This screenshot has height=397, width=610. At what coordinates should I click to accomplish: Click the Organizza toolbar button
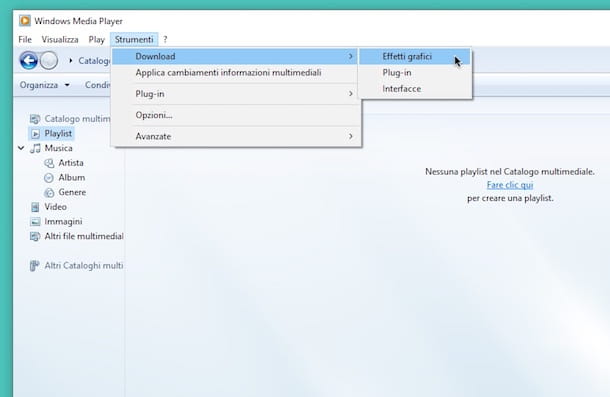click(45, 85)
